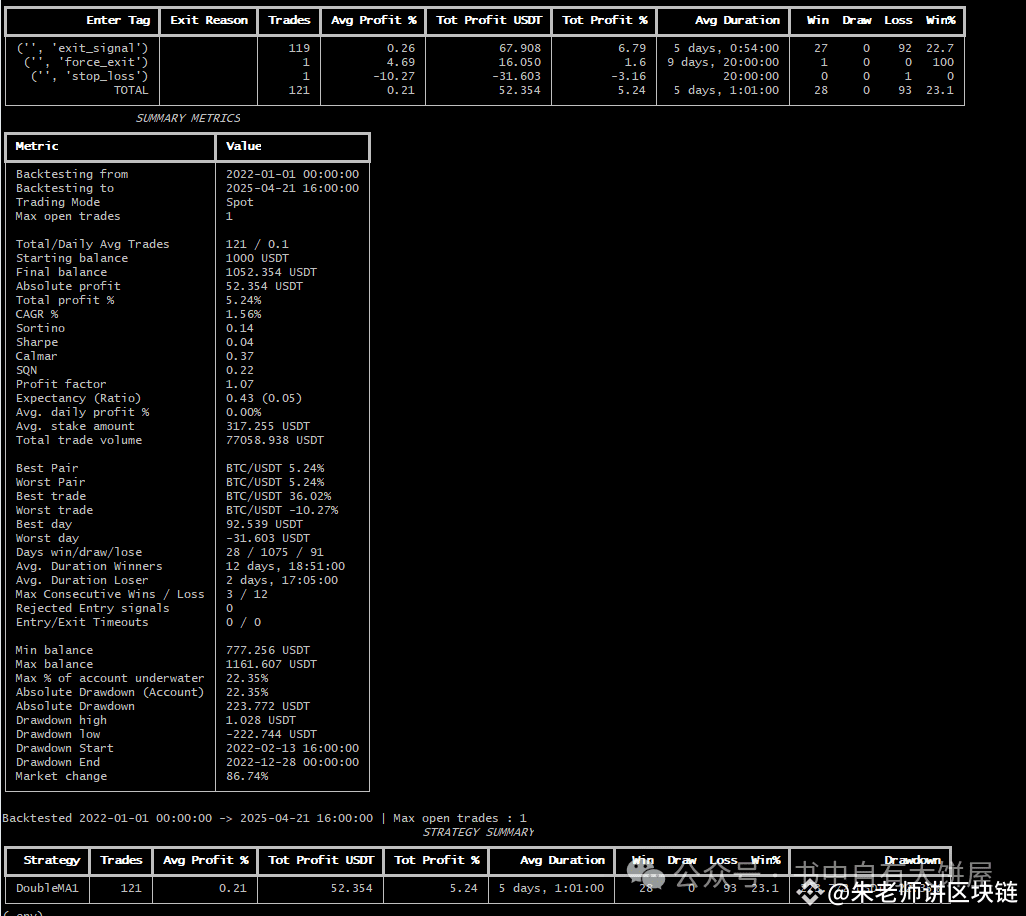Click the force_exit row tag text
Image resolution: width=1026 pixels, height=916 pixels.
click(x=86, y=62)
